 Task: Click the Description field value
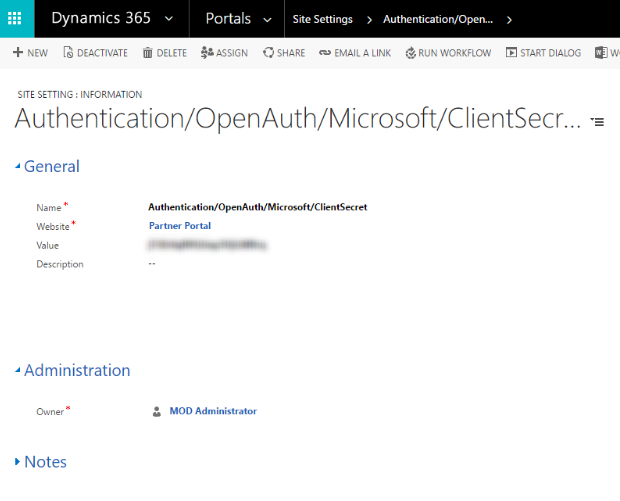pyautogui.click(x=152, y=264)
